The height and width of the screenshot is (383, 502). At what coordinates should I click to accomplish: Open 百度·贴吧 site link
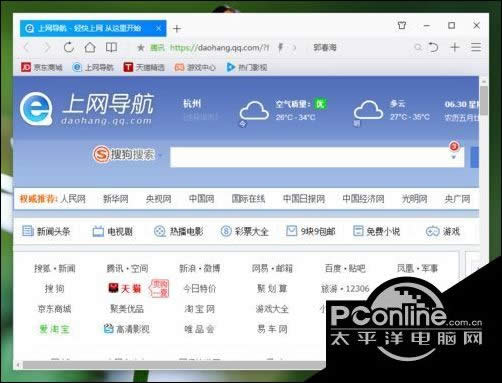(345, 268)
